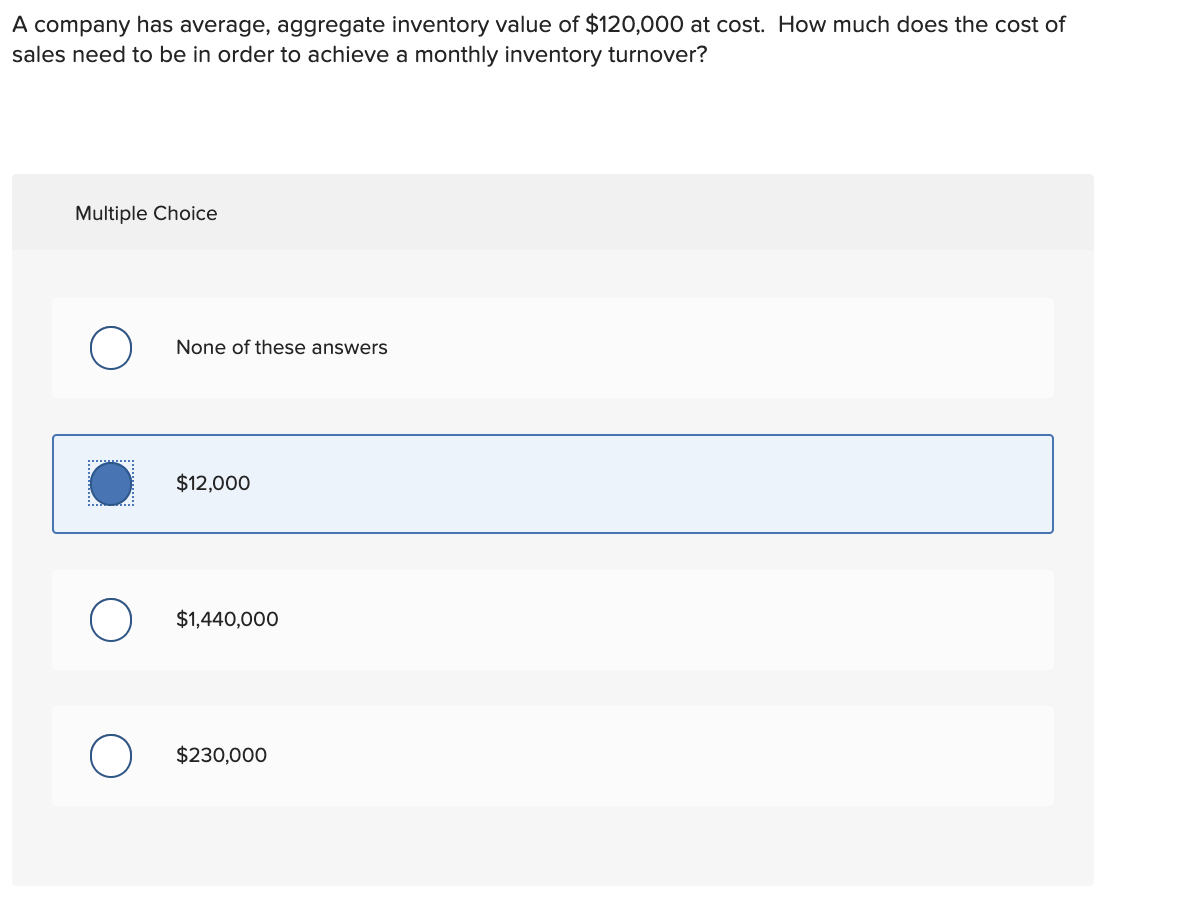Click the 'None of these answers' answer row
This screenshot has height=916, width=1182.
click(x=553, y=348)
